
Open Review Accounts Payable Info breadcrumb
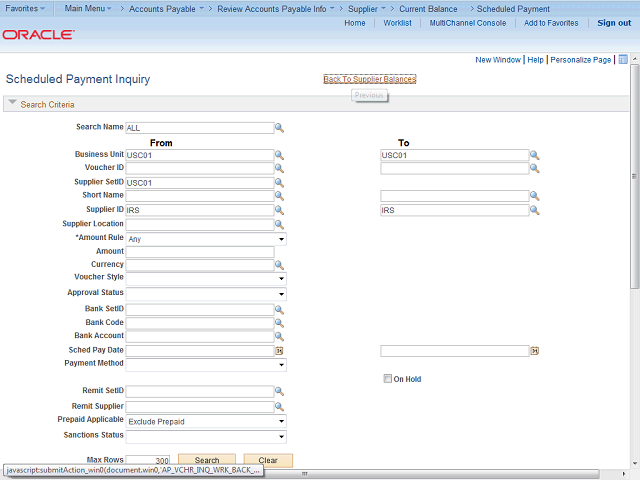click(x=276, y=9)
